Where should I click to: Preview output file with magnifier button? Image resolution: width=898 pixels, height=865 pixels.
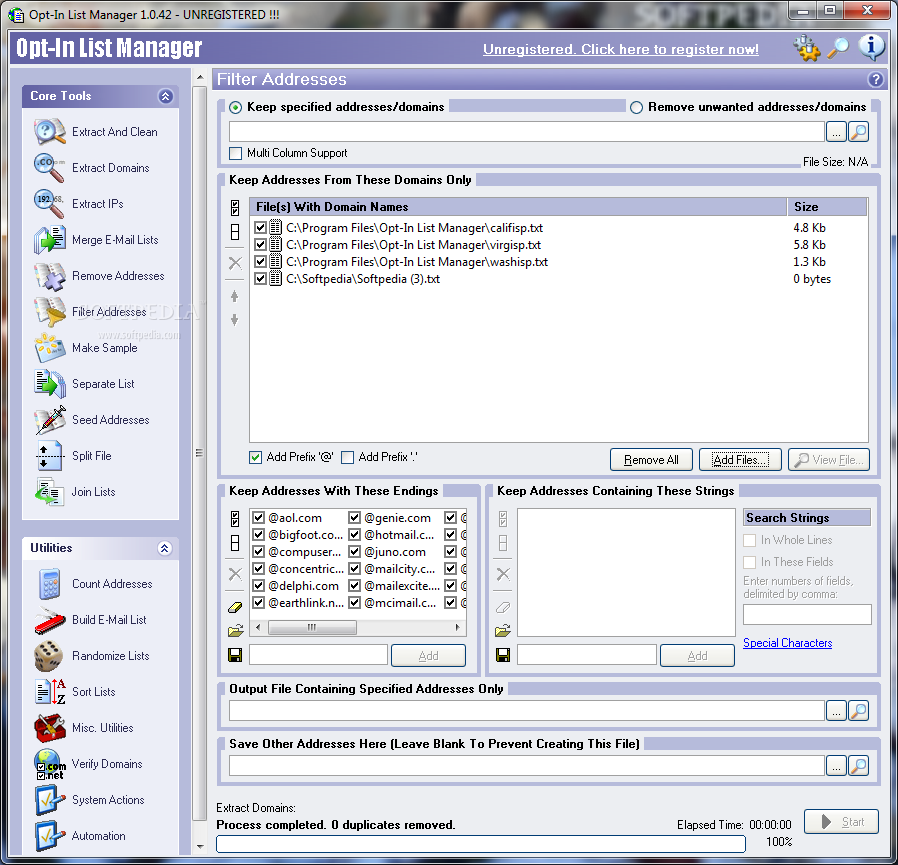[x=858, y=710]
